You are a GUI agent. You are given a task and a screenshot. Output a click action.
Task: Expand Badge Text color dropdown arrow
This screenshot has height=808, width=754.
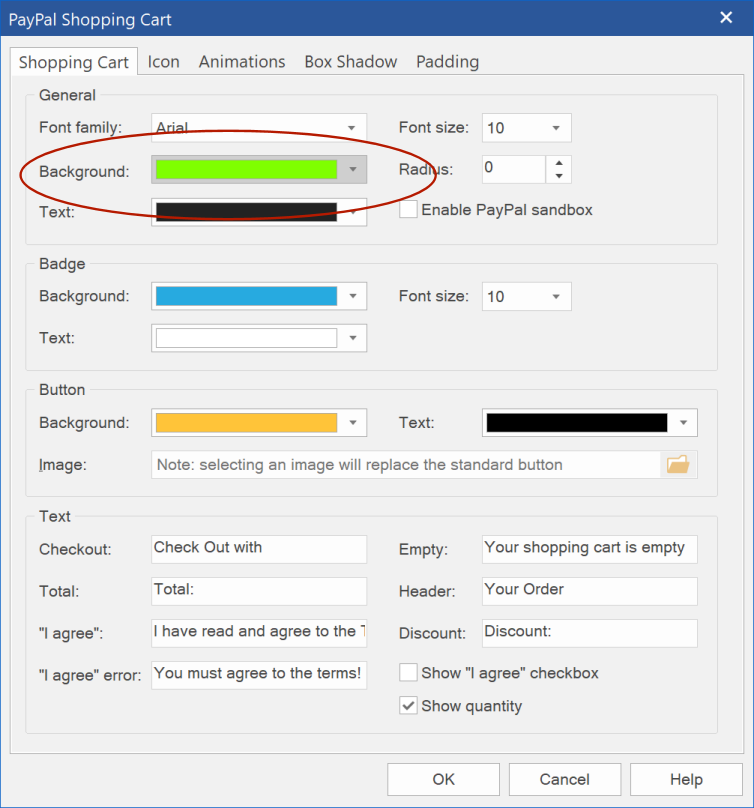coord(353,338)
